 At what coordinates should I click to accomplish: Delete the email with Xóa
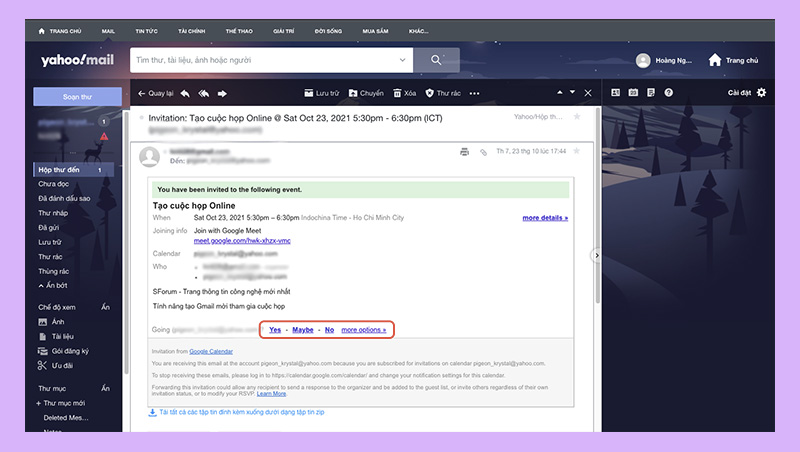coord(405,93)
